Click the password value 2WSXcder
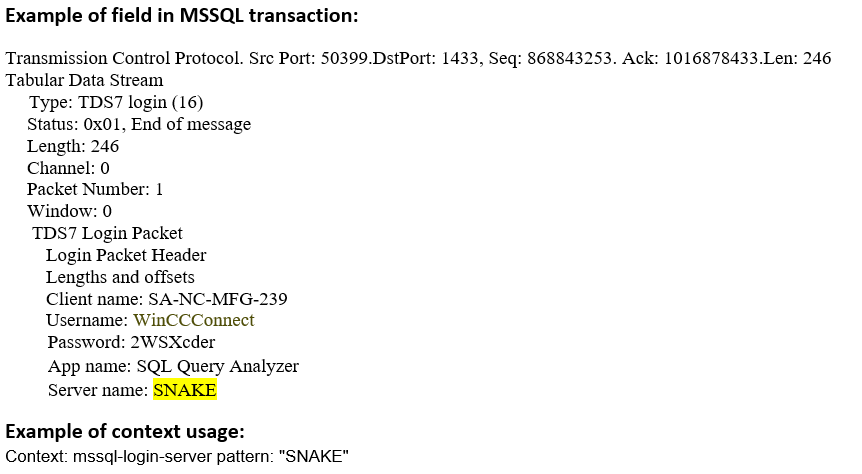The image size is (862, 474). click(173, 342)
